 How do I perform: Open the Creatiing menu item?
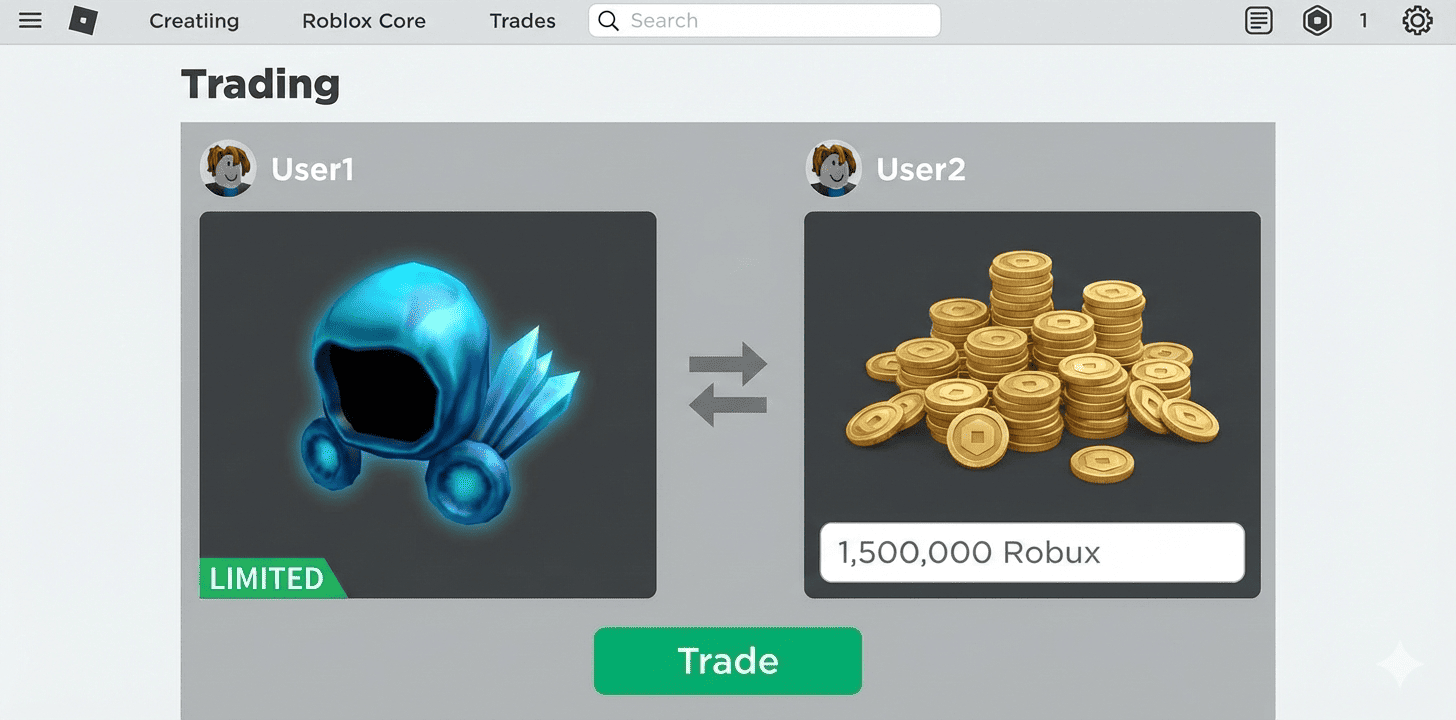tap(194, 21)
